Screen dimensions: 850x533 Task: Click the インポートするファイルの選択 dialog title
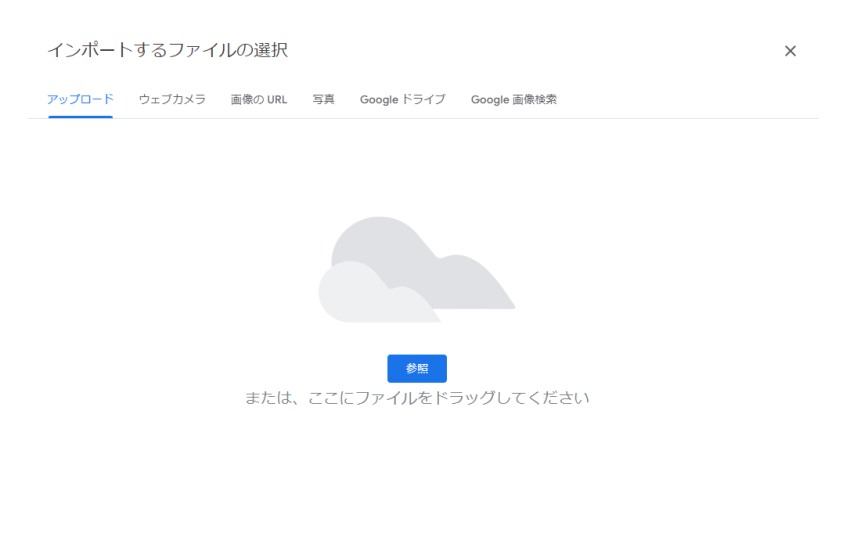point(167,50)
